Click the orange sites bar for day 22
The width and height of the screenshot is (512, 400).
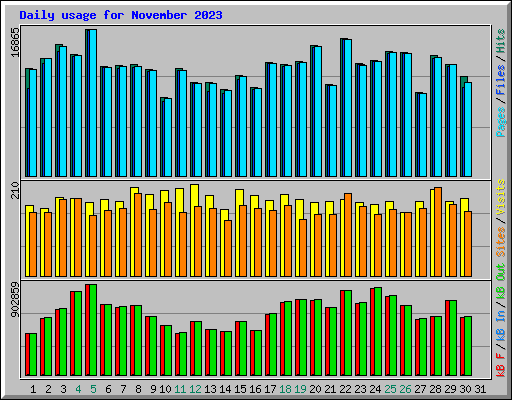[348, 235]
